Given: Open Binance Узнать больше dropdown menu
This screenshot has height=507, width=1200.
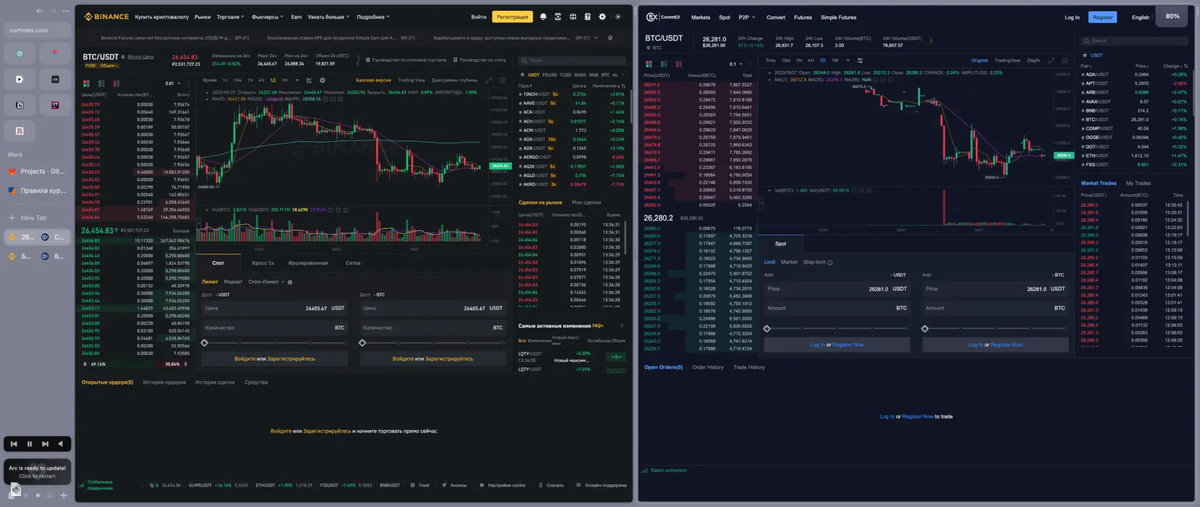Looking at the screenshot, I should coord(331,17).
